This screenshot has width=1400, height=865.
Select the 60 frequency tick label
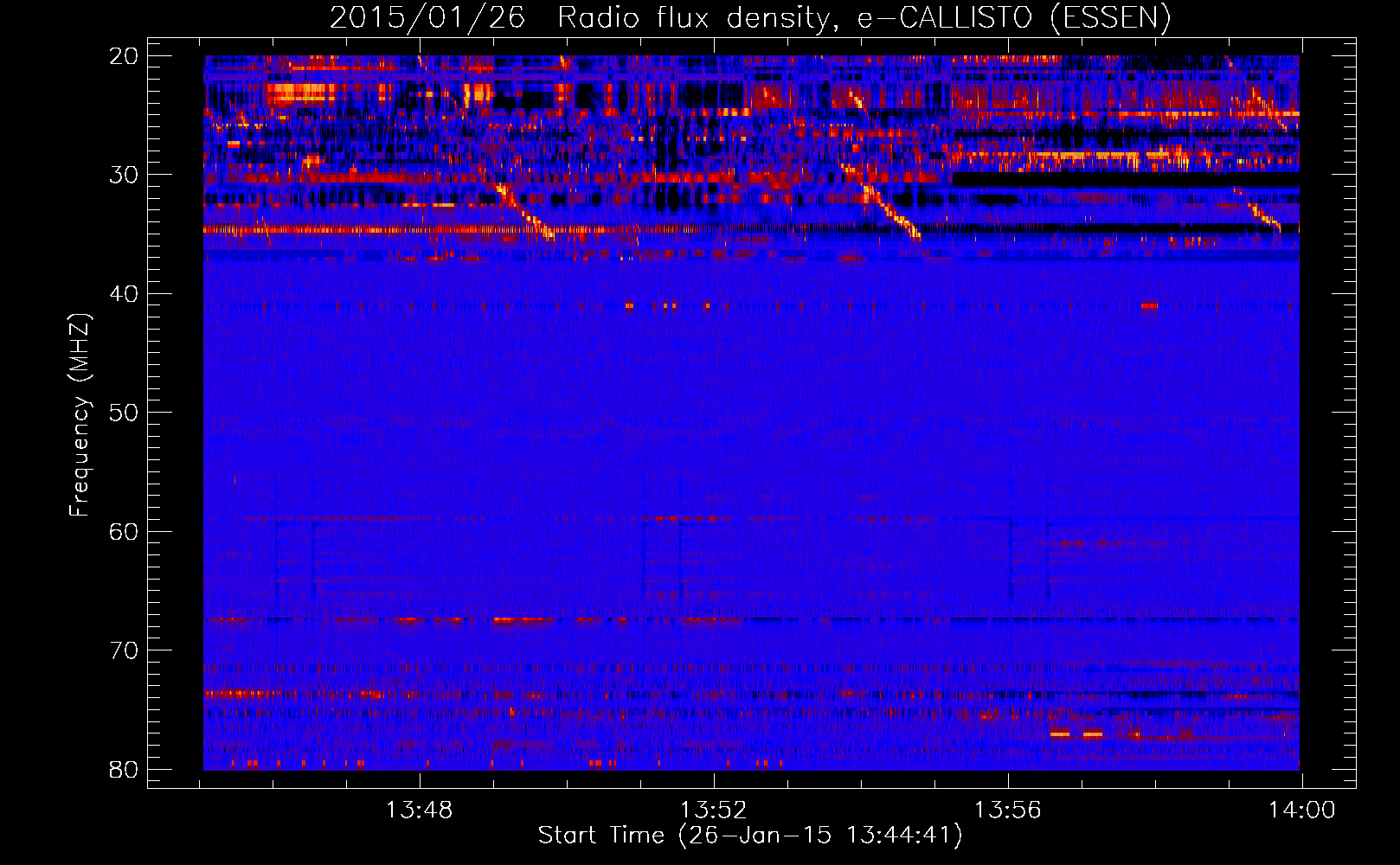(x=124, y=532)
